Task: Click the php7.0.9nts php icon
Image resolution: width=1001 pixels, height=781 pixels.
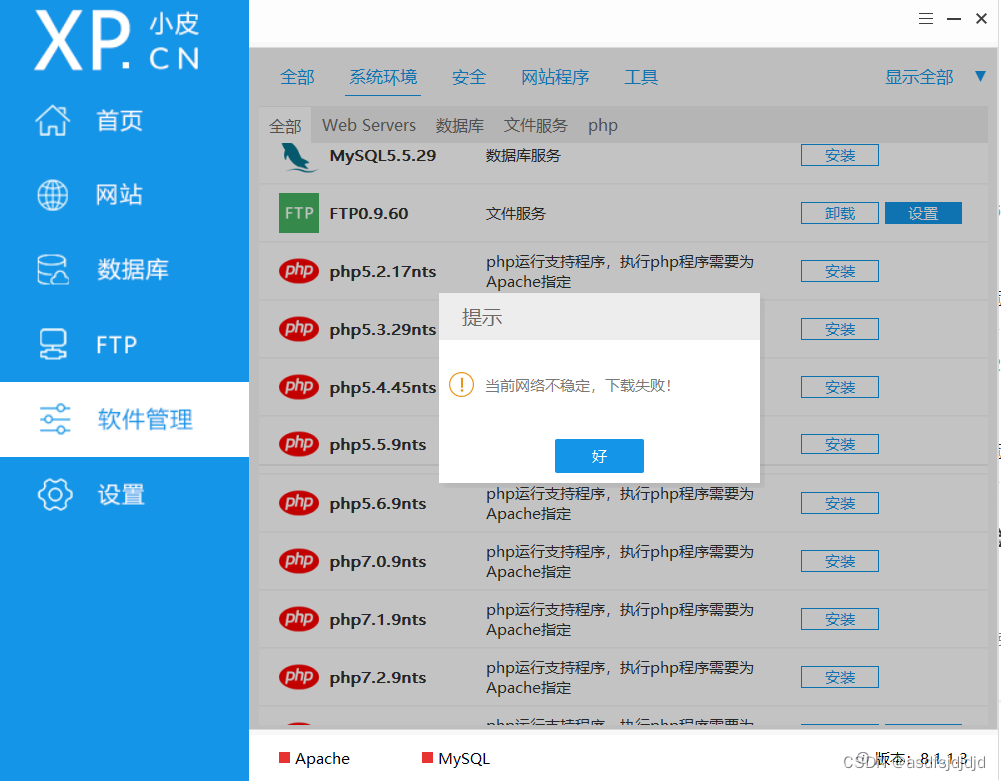Action: point(299,561)
